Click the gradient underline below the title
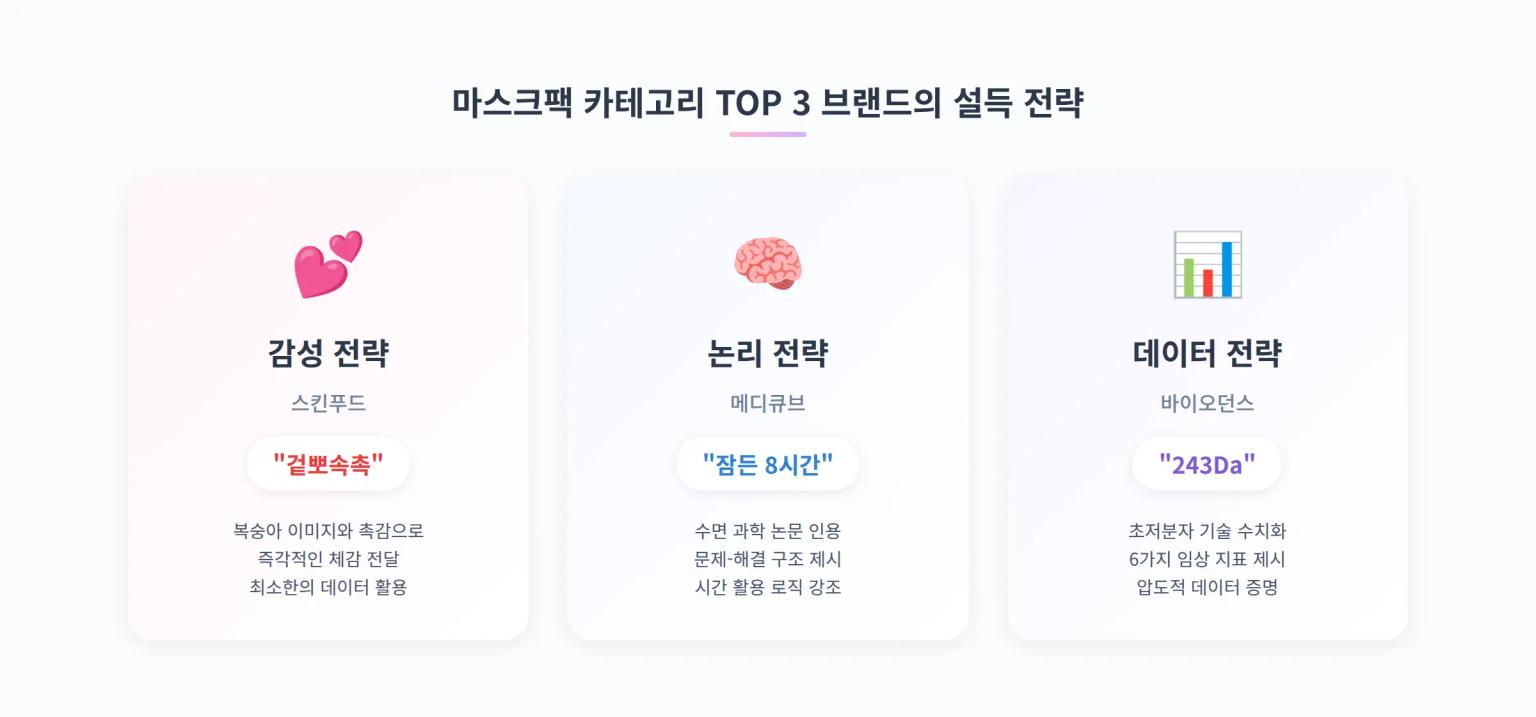 coord(767,134)
